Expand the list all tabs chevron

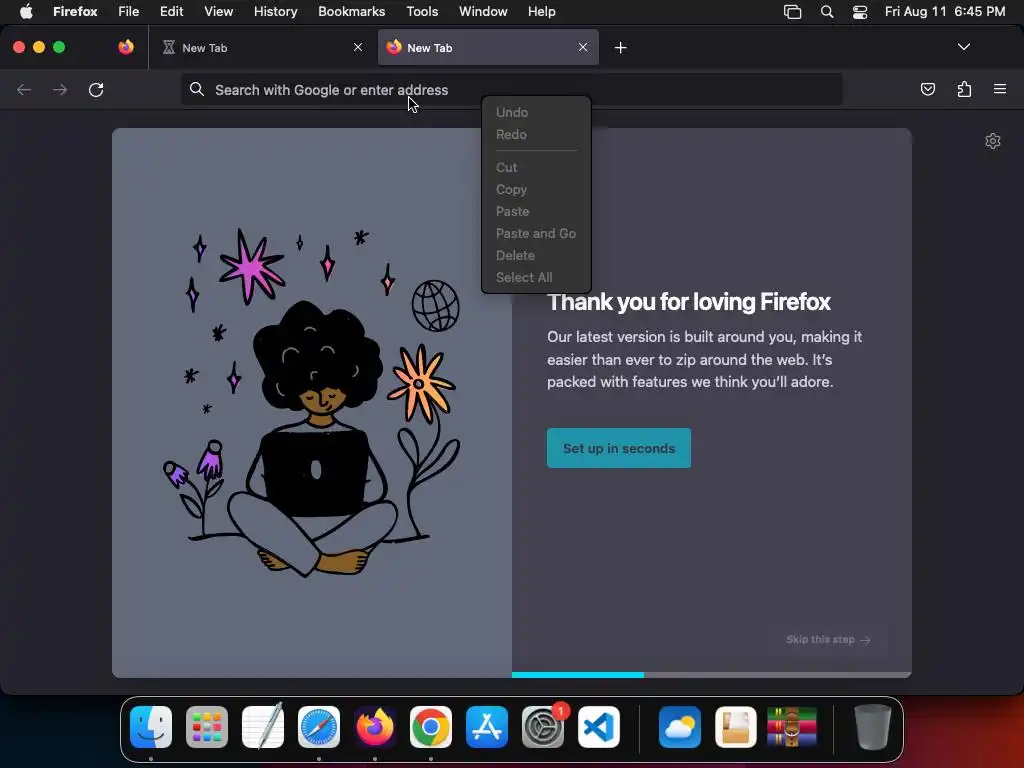(x=963, y=47)
